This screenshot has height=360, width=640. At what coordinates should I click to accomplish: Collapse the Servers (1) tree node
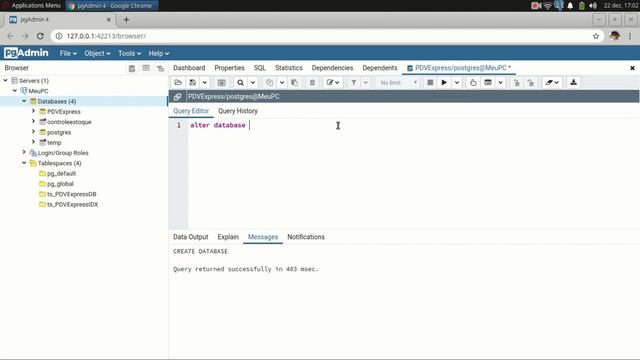(x=6, y=80)
